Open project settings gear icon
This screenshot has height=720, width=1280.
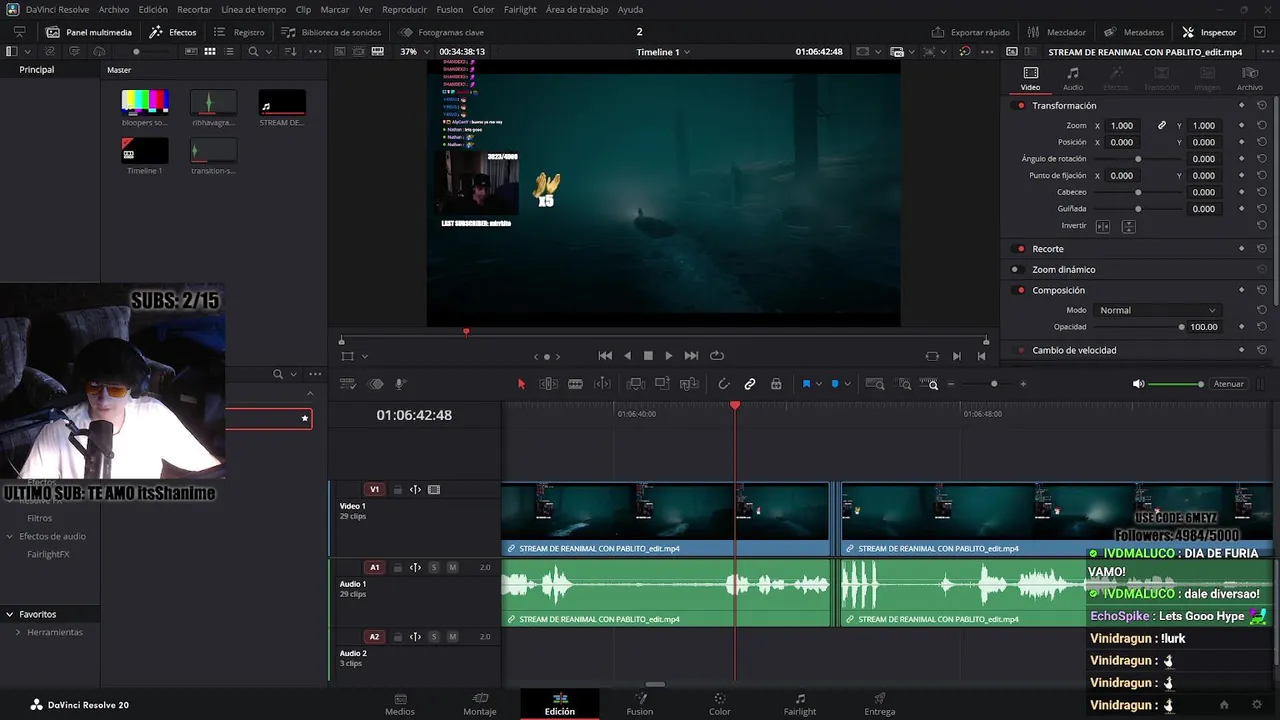click(1257, 705)
